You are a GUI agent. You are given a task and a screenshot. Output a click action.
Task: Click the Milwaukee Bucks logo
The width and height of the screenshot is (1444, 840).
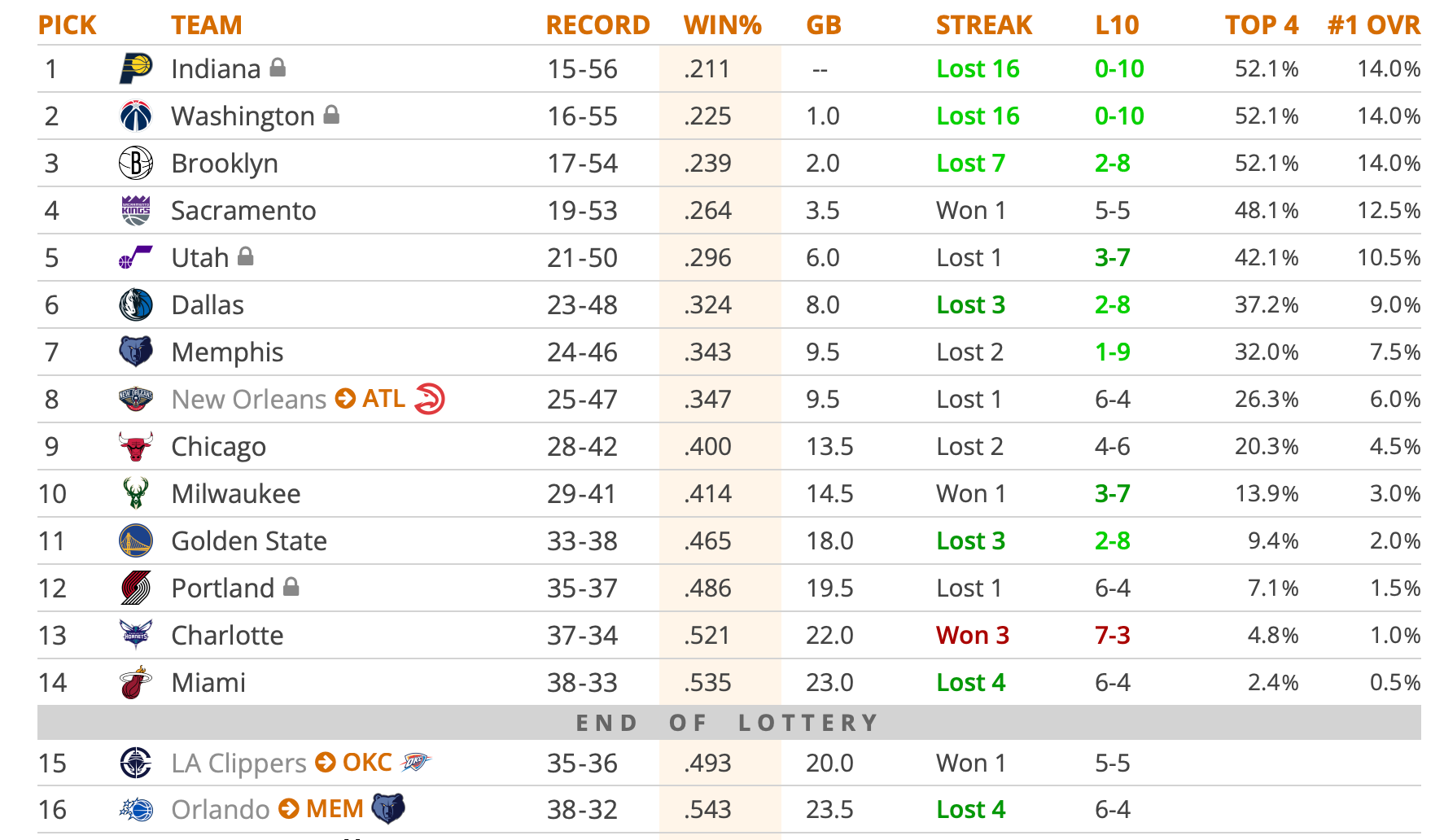pos(135,494)
